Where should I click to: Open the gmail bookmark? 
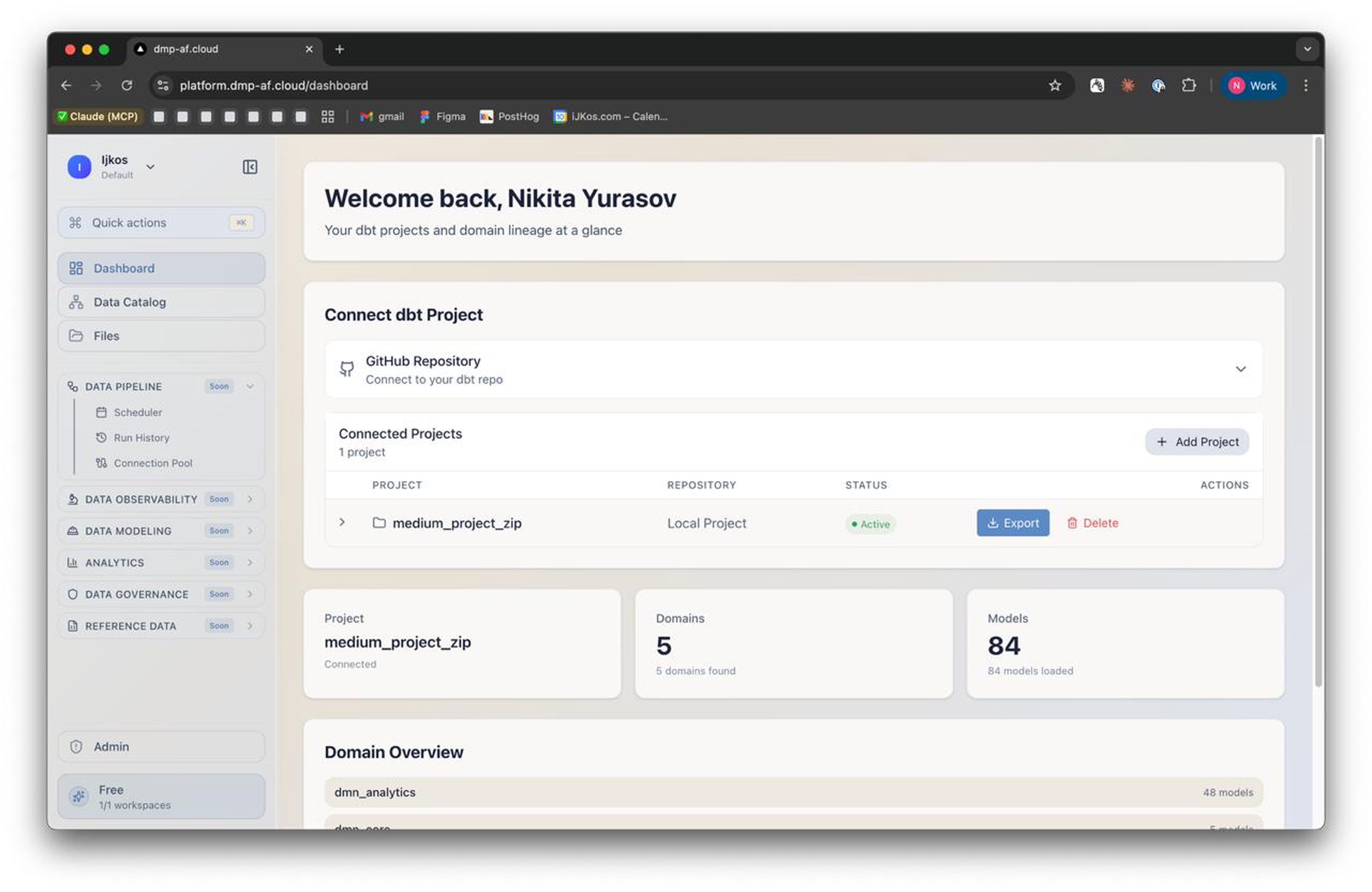coord(381,117)
